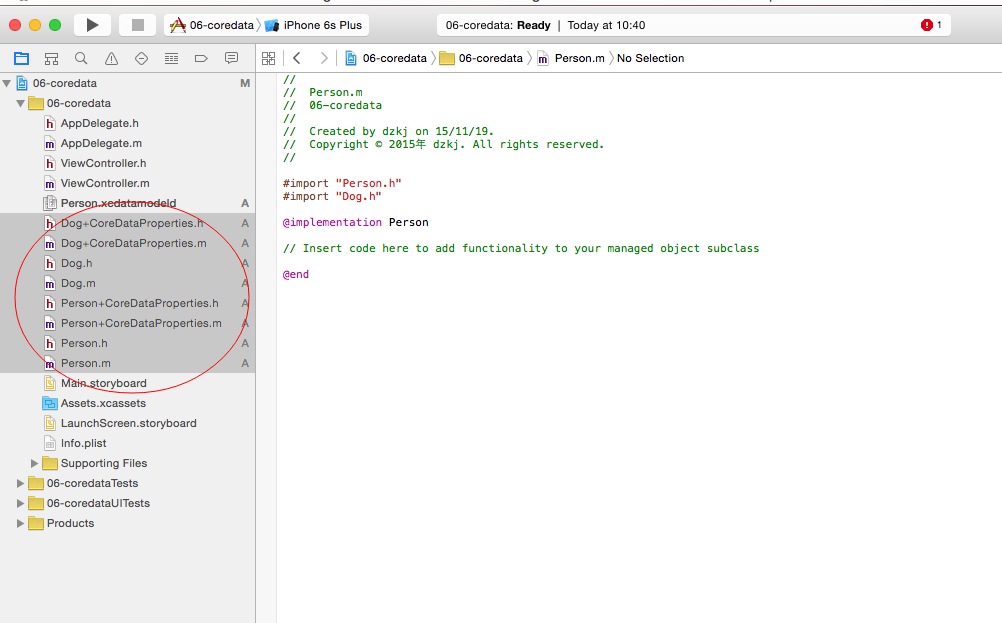Expand the Products group
The image size is (1002, 623).
coord(20,523)
